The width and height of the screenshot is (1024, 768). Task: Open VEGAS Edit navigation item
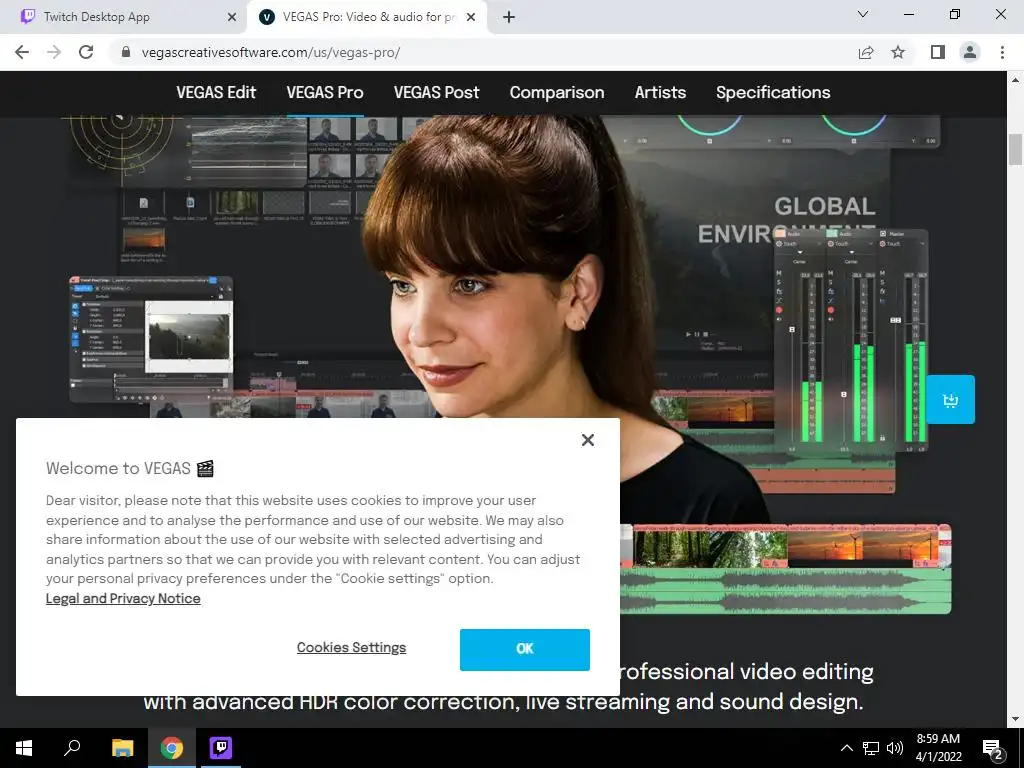click(216, 93)
